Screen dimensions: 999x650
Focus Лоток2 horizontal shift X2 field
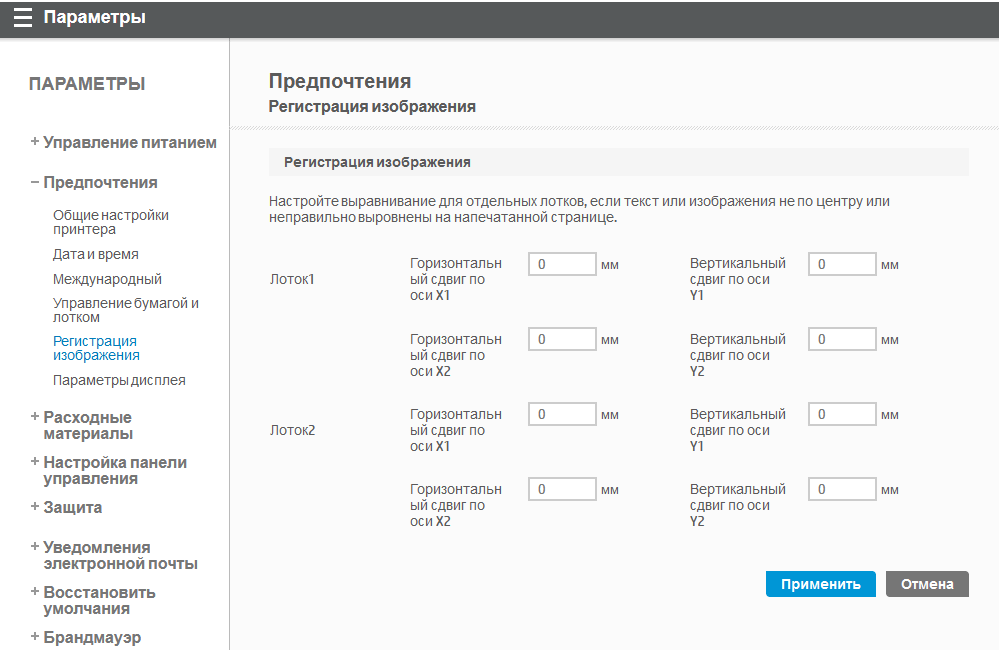[x=562, y=490]
